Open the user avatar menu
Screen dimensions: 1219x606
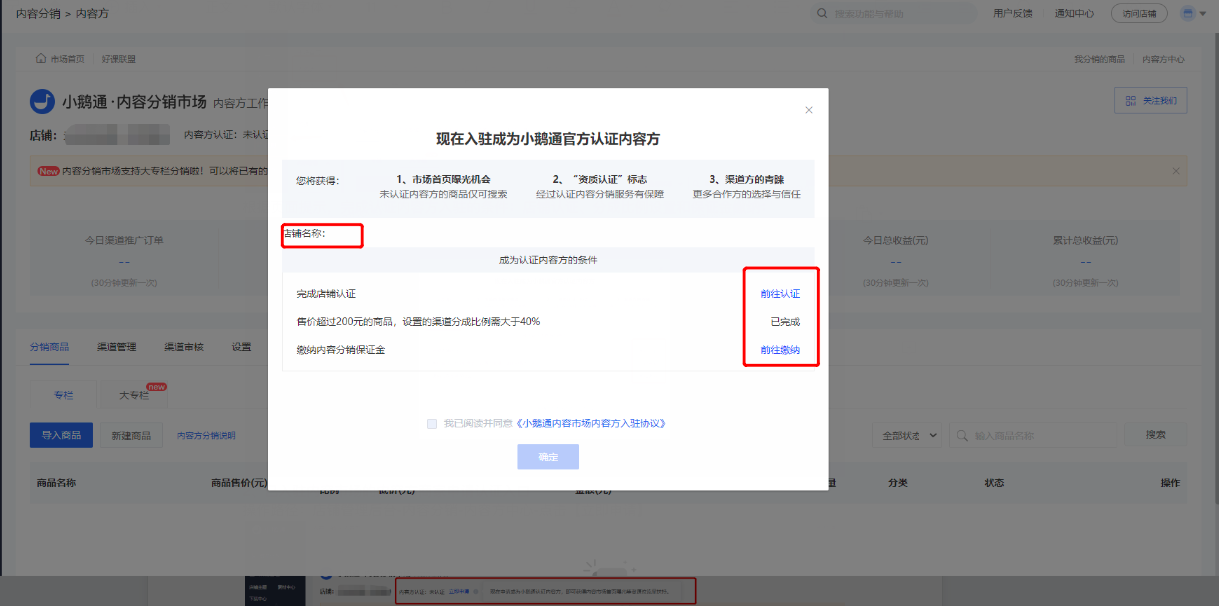[1193, 14]
